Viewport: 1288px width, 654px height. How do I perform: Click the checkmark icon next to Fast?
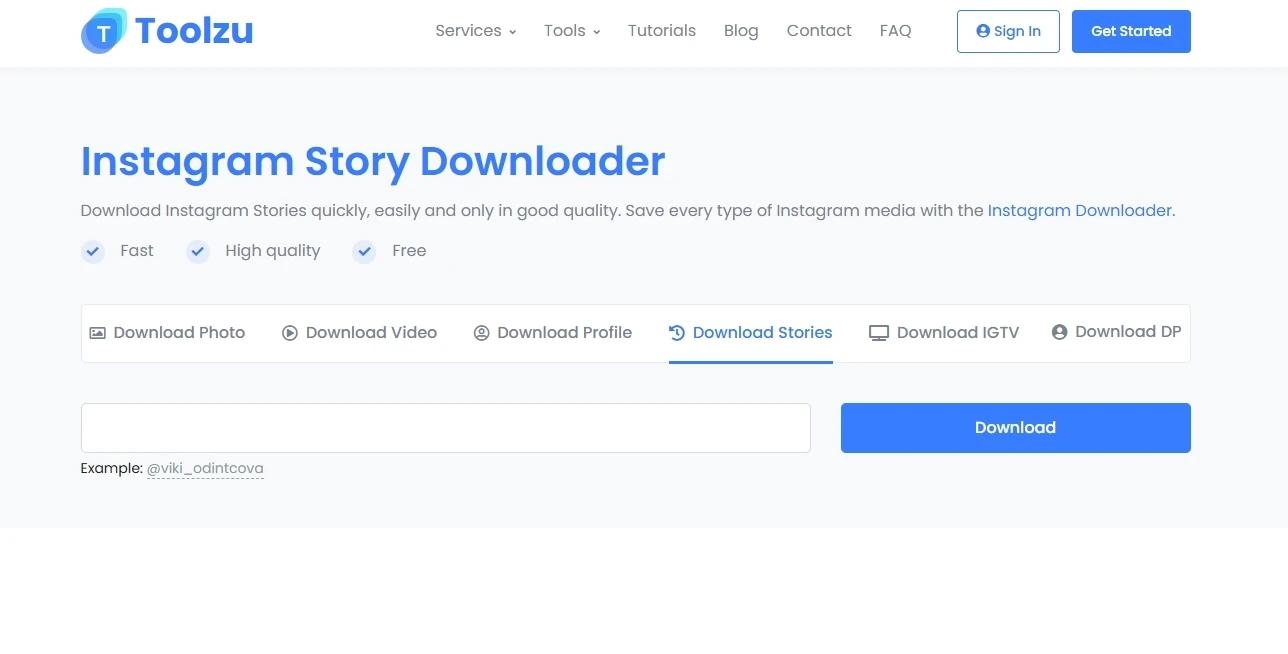click(x=93, y=251)
